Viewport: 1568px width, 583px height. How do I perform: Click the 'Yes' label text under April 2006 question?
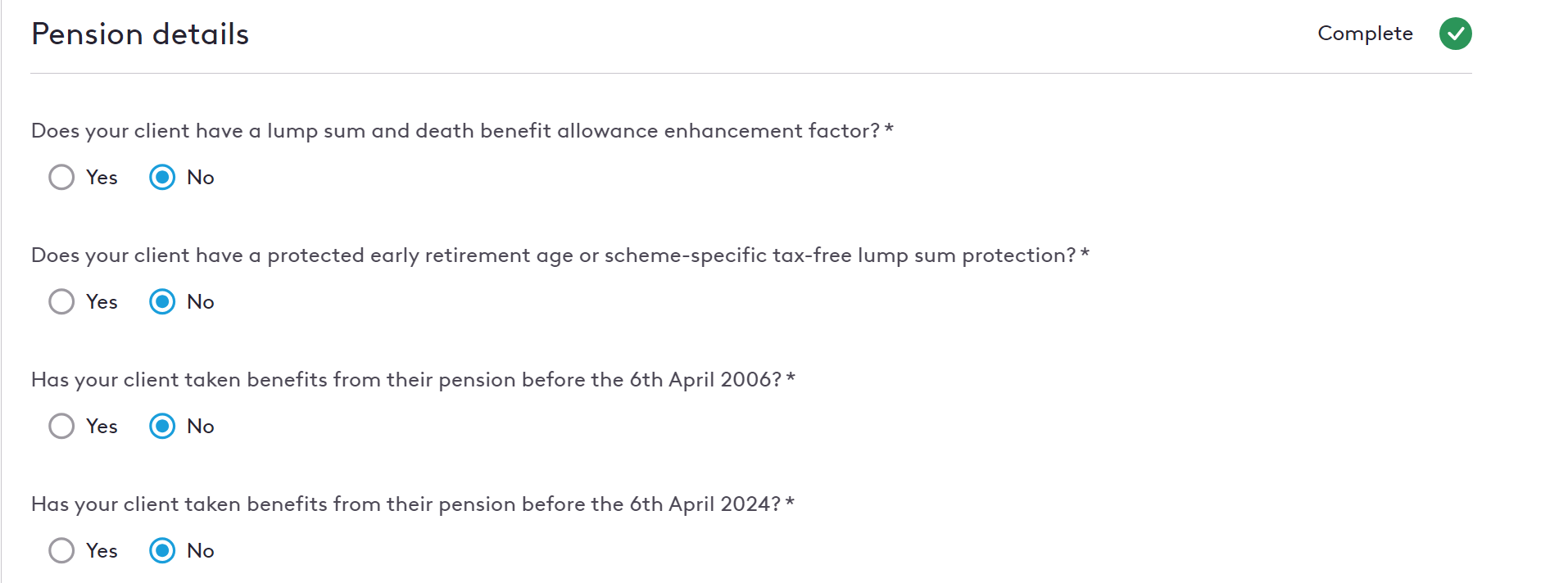[102, 427]
